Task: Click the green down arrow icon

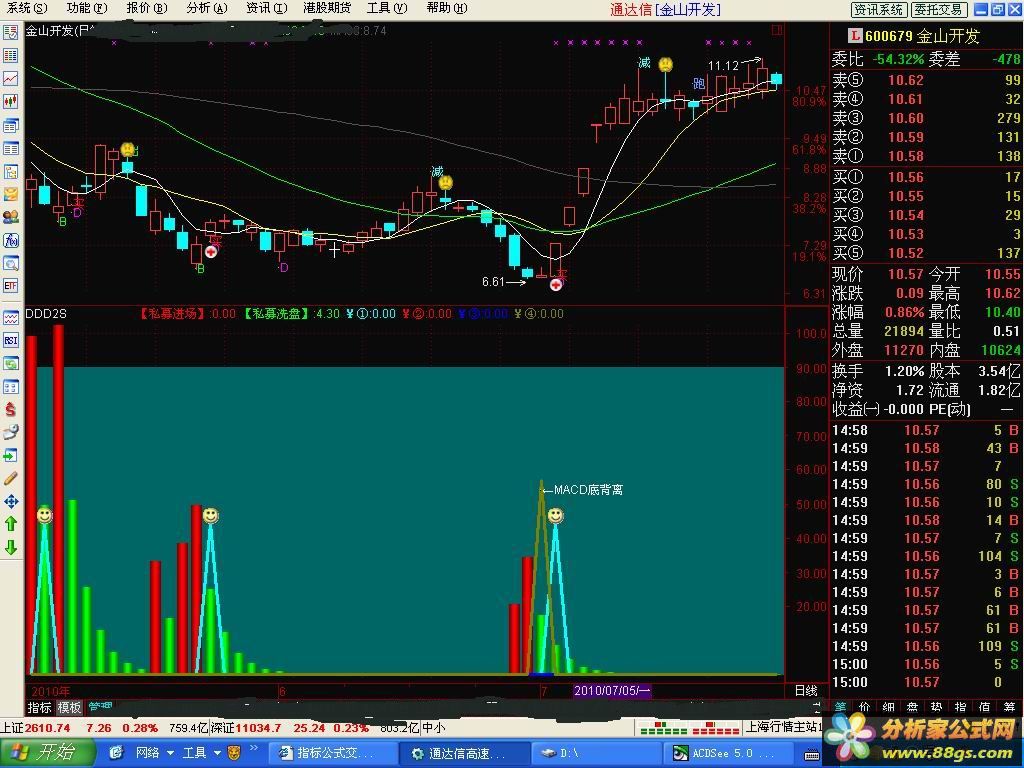Action: (10, 547)
